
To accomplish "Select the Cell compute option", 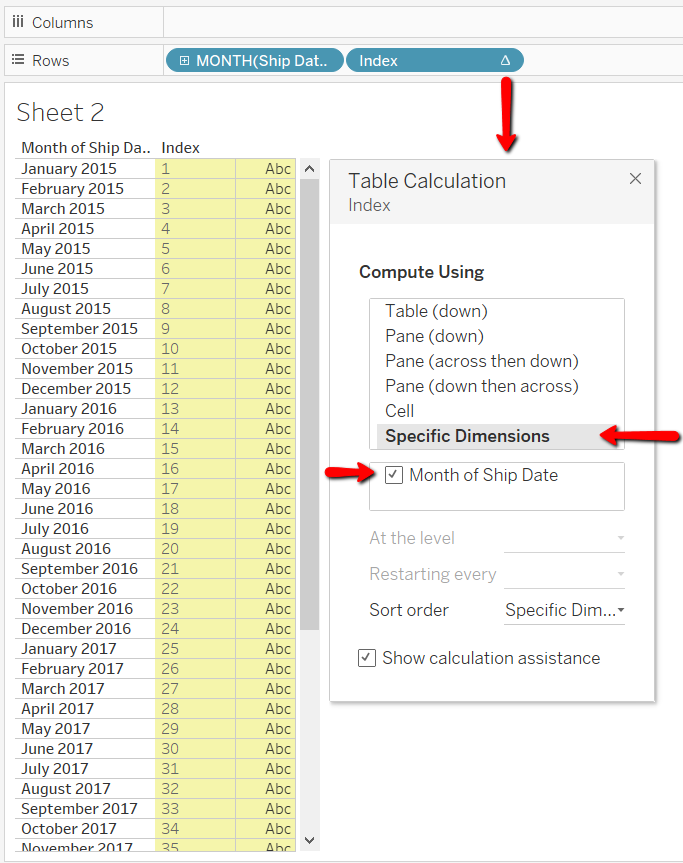I will point(399,411).
